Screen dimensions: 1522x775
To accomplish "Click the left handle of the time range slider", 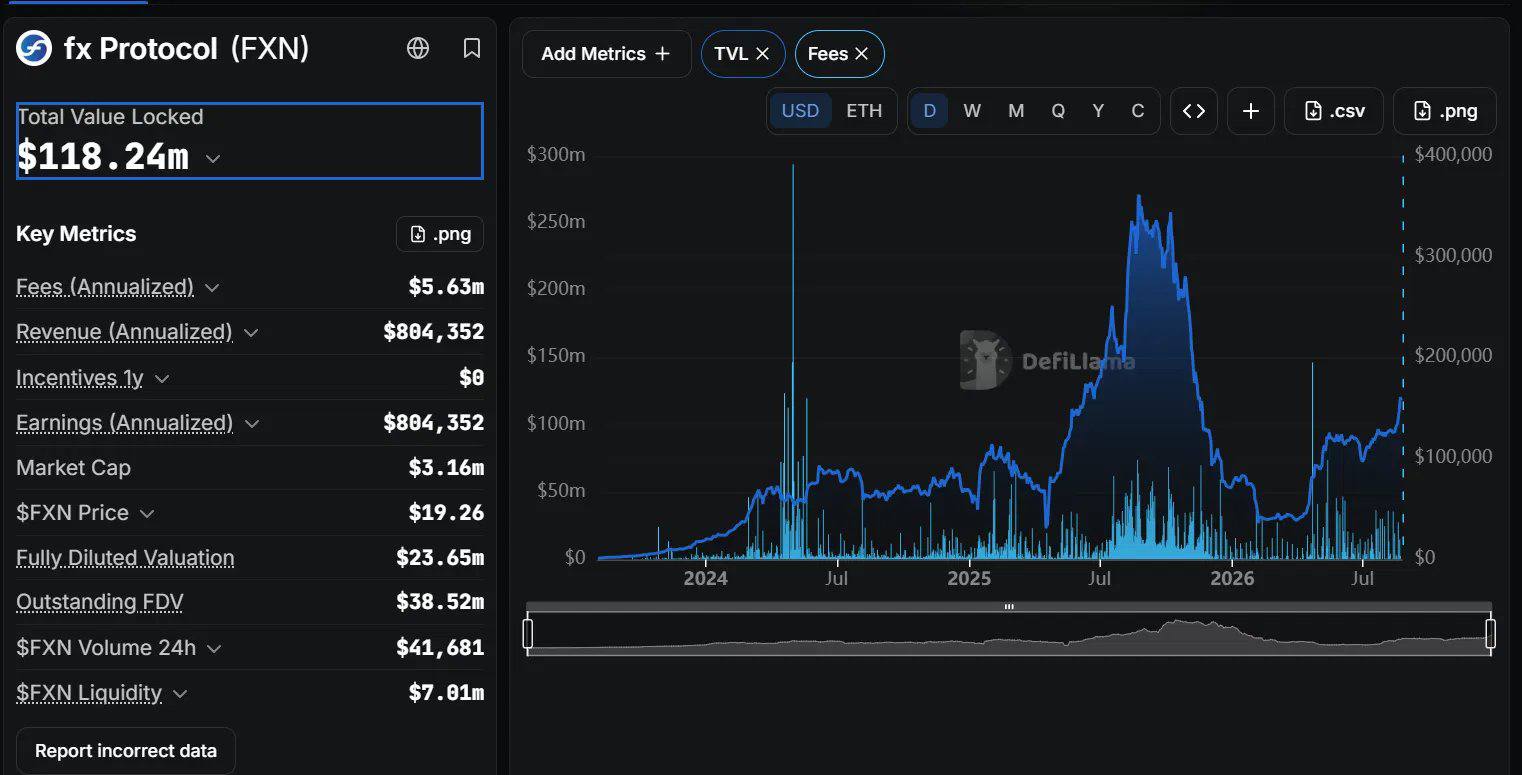I will pos(528,634).
